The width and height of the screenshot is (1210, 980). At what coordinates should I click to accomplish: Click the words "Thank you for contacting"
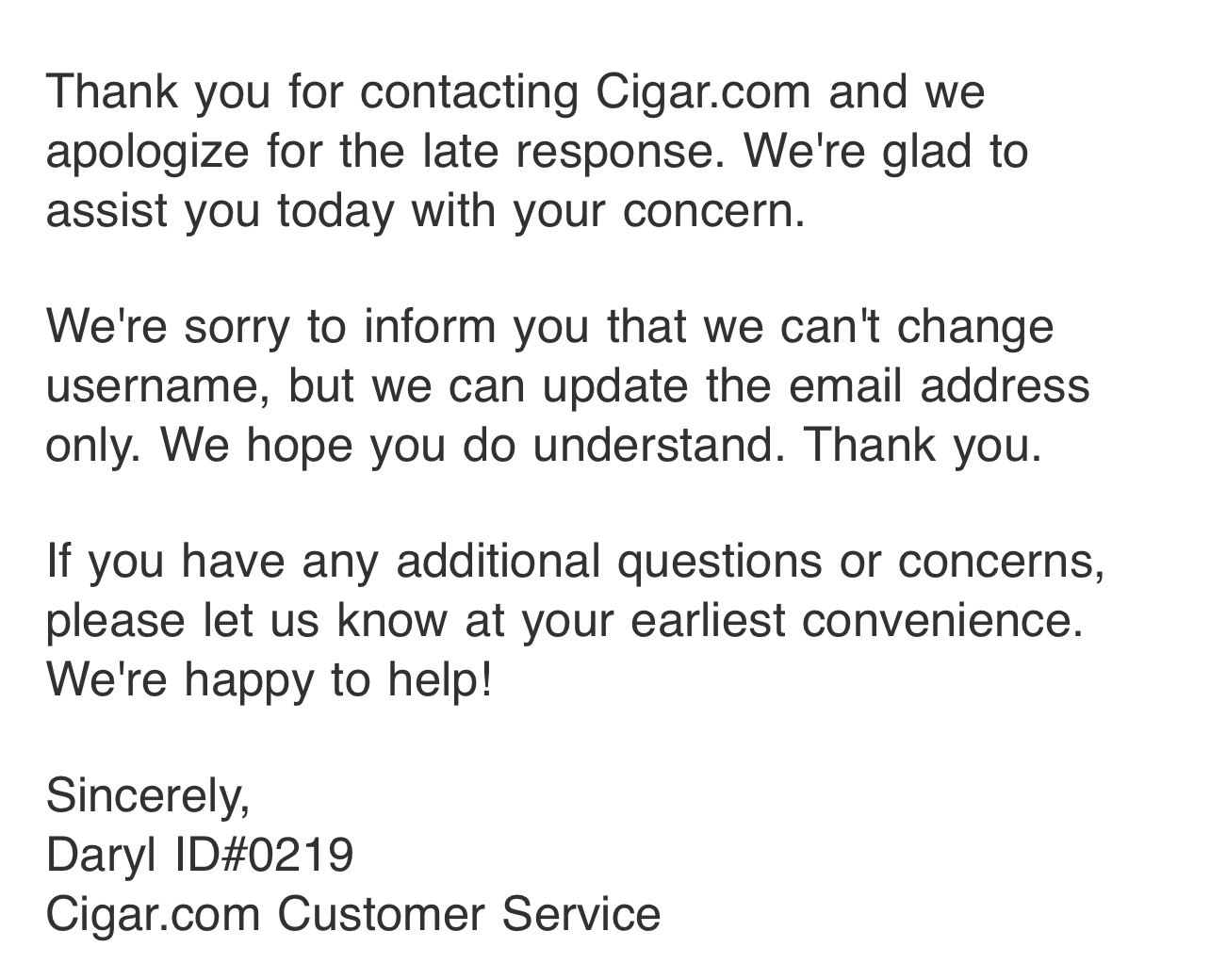312,92
